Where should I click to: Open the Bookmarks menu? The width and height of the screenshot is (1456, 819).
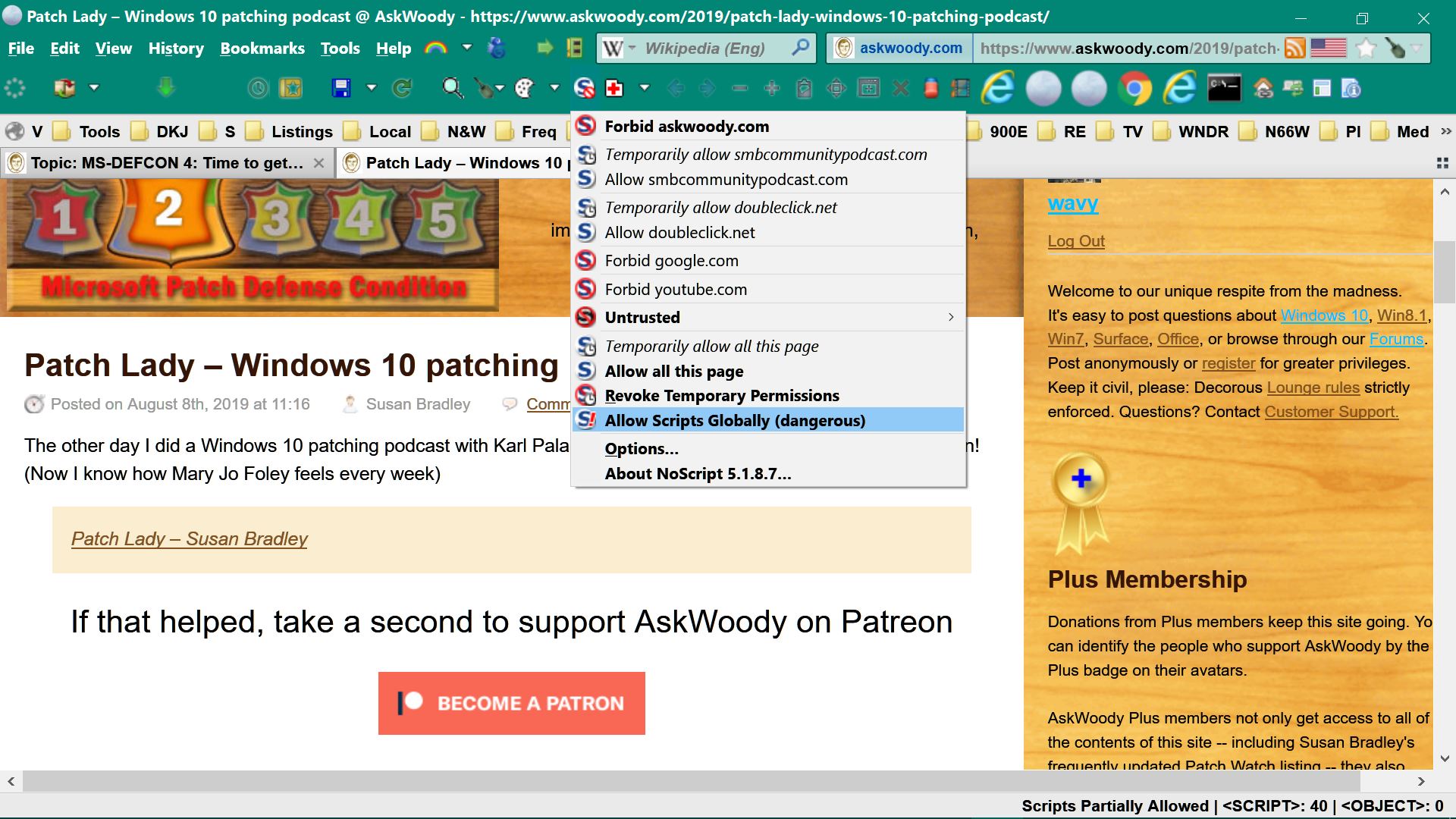(262, 49)
